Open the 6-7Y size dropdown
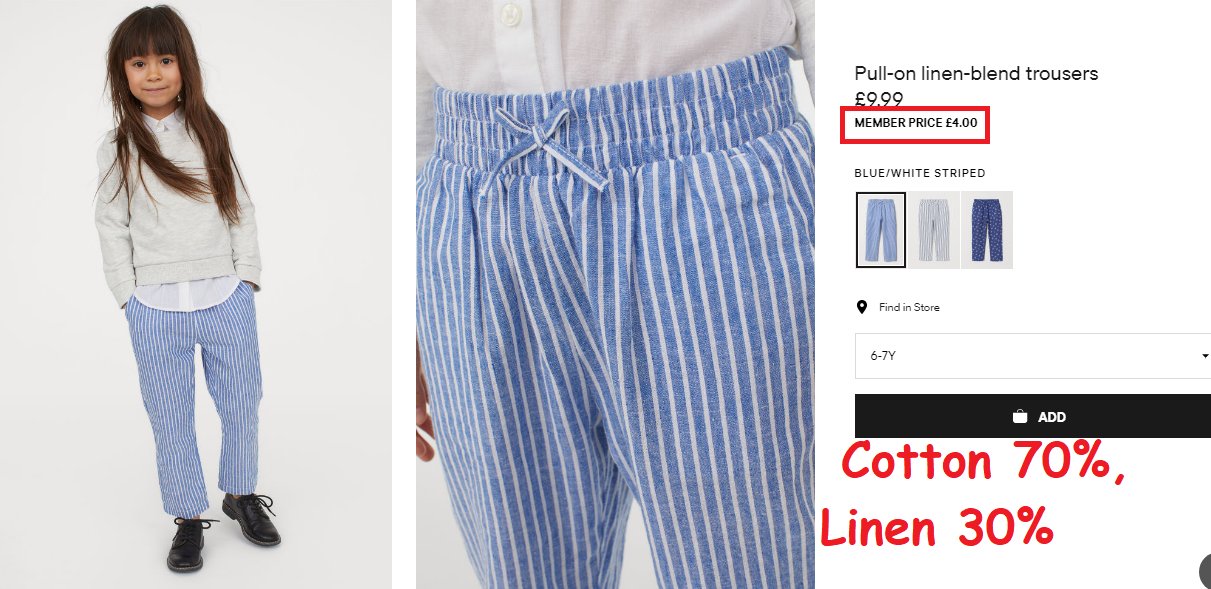 pos(1033,356)
